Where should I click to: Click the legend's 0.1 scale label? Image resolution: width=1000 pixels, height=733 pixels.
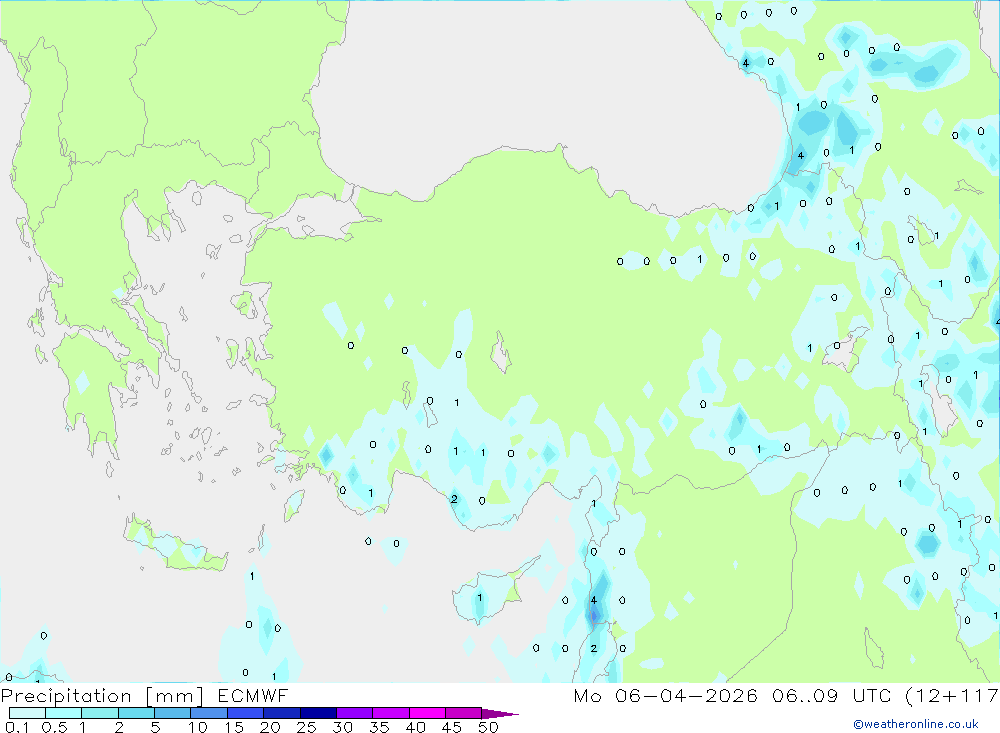pos(17,727)
